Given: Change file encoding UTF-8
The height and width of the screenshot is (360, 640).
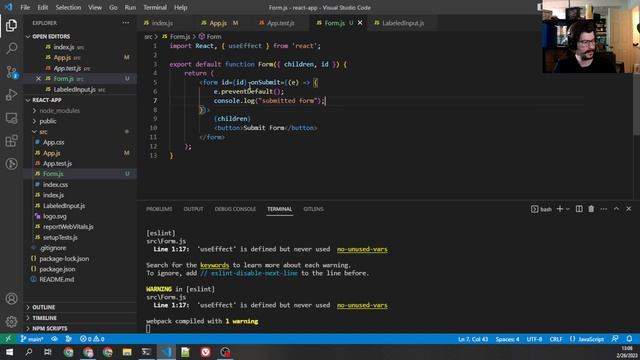Looking at the screenshot, I should tap(534, 339).
